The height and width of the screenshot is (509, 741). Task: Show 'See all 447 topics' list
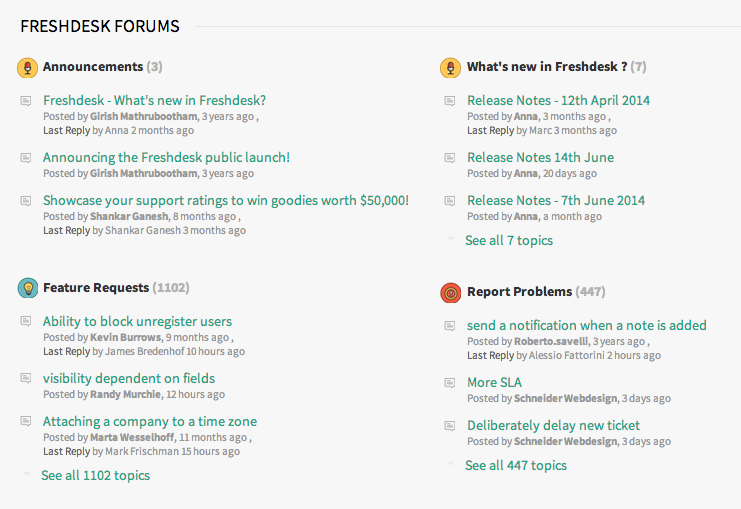tap(515, 465)
